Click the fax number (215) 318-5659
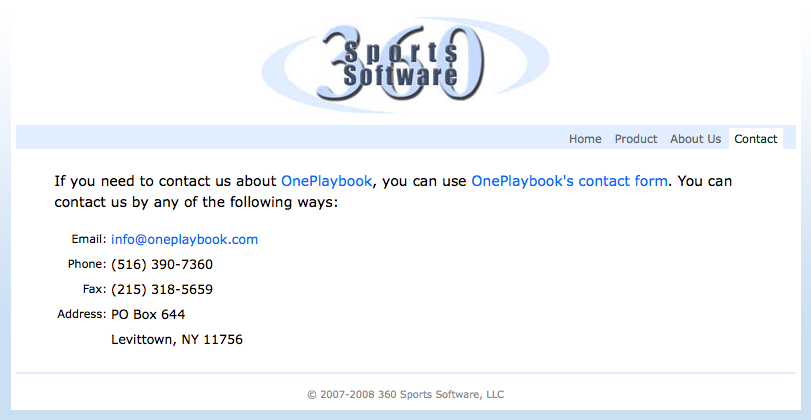811x420 pixels. pos(162,289)
